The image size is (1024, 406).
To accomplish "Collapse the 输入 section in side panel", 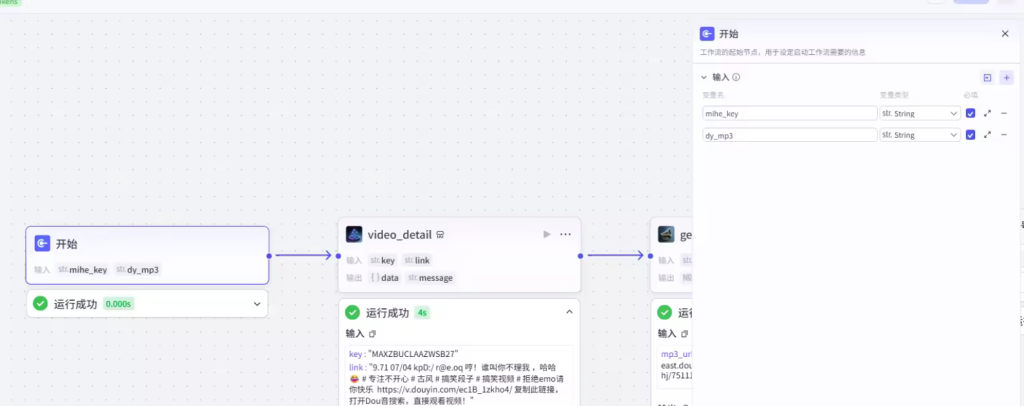I will coord(703,77).
